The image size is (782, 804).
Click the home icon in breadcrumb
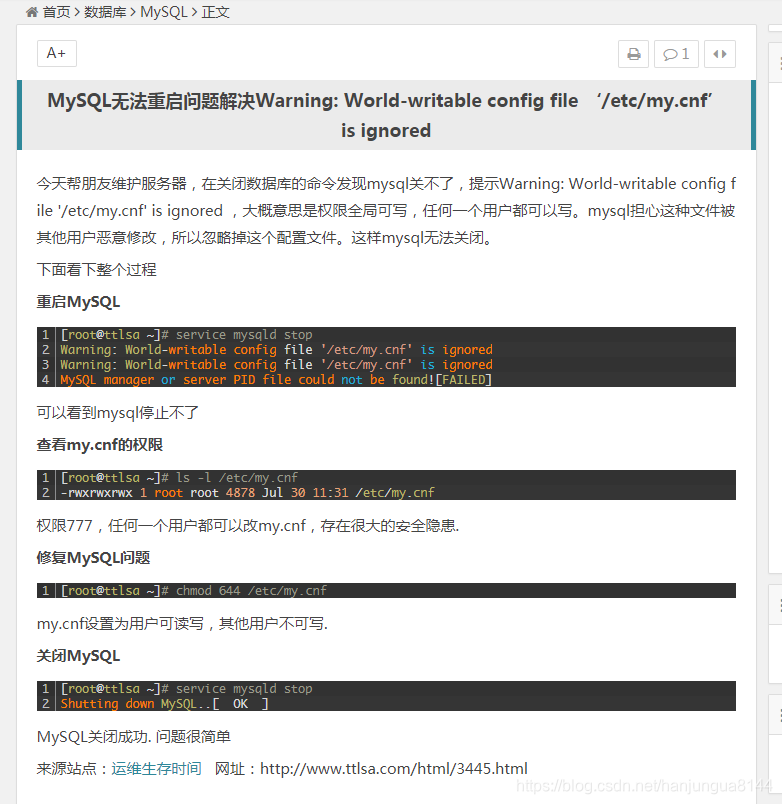click(32, 12)
